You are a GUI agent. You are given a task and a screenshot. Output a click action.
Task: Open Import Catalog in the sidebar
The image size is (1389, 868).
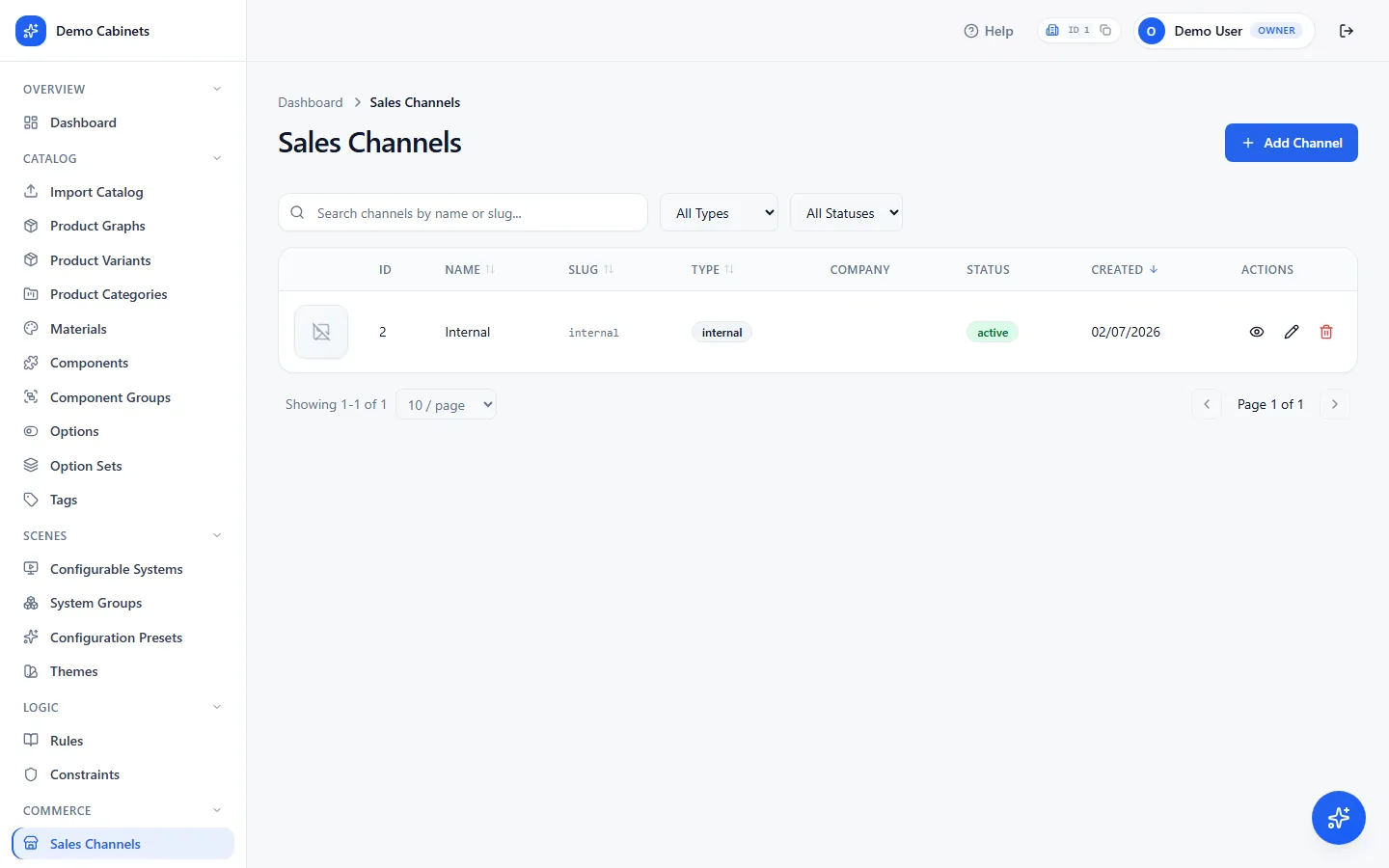click(x=123, y=192)
